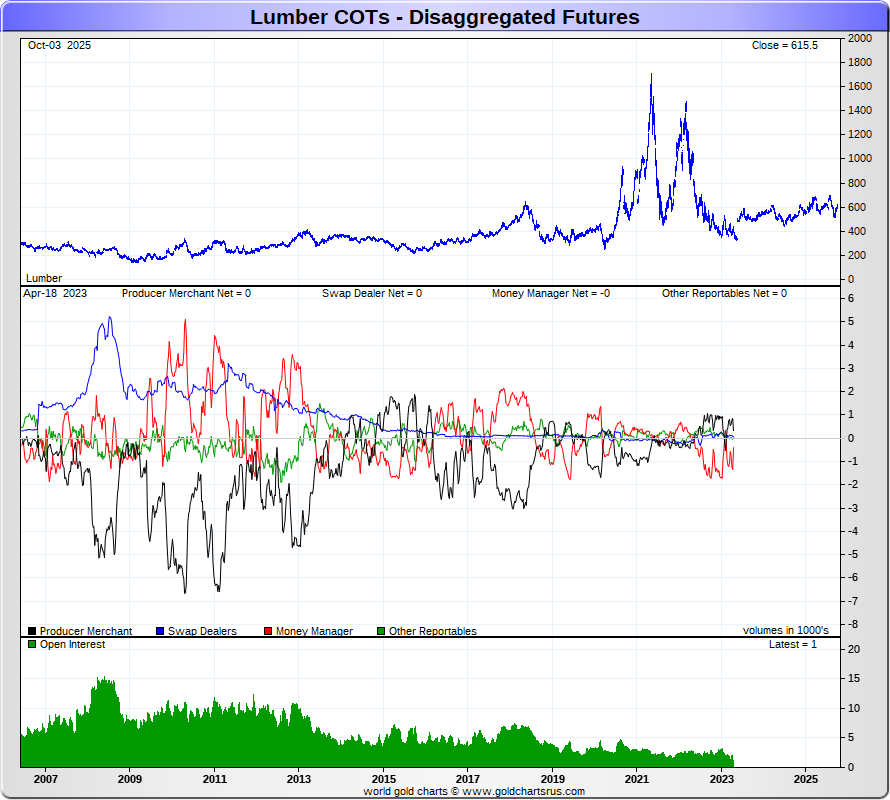Image resolution: width=890 pixels, height=800 pixels.
Task: Click the 'Swap Dealers' legend label
Action: 202,631
